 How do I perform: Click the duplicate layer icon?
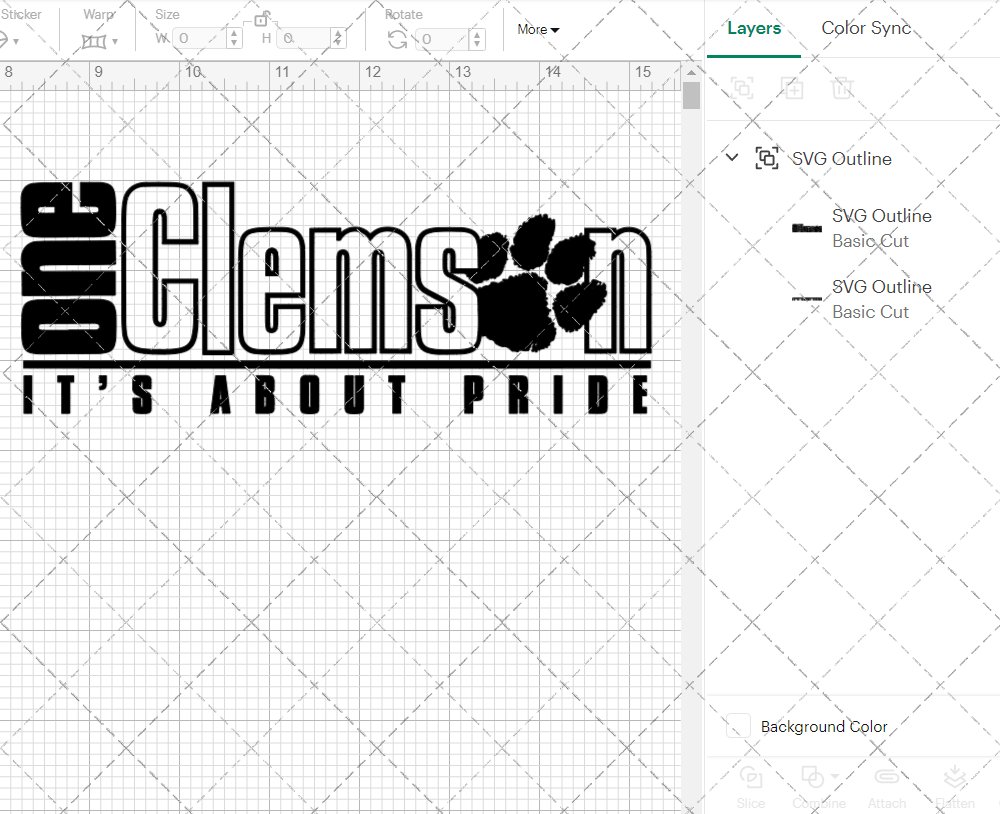coord(793,88)
